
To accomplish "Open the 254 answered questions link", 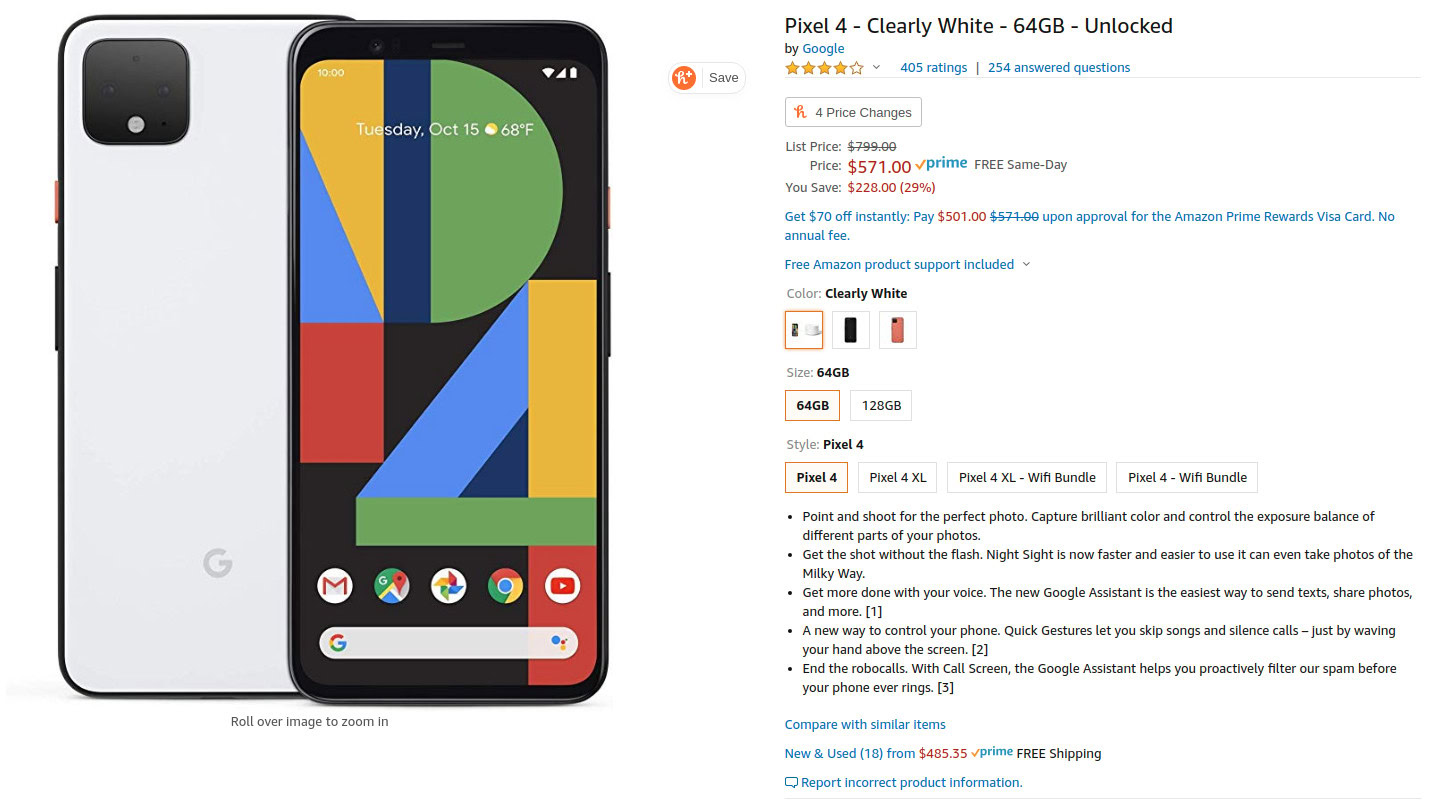I will (x=1059, y=68).
